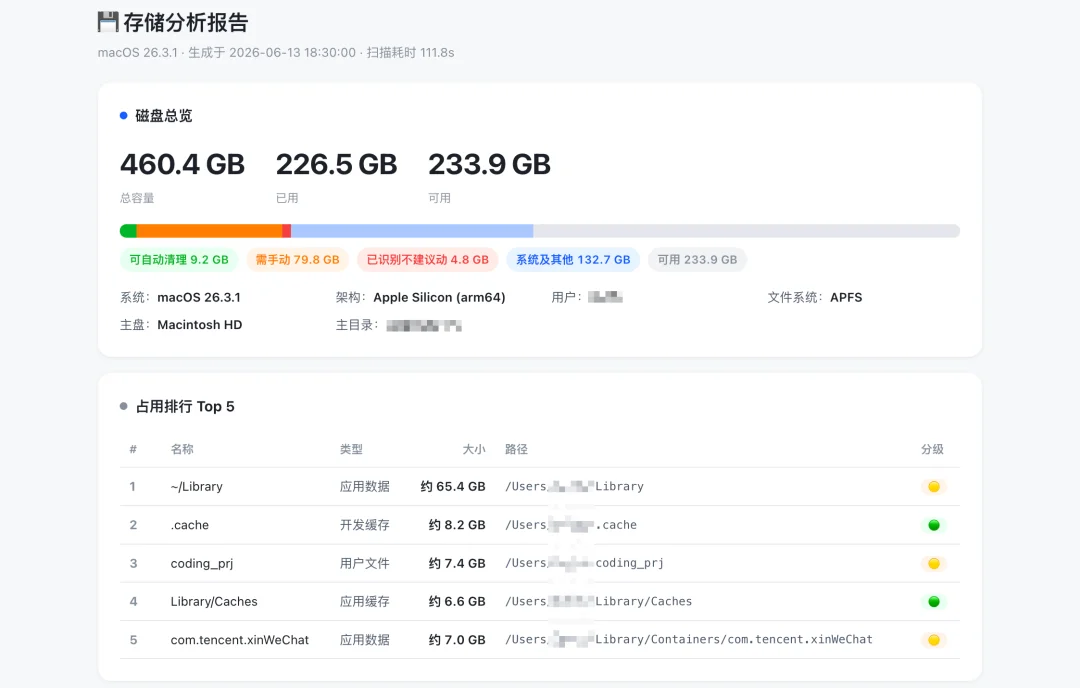The image size is (1080, 688).
Task: Click the 约 65.4 GB size cell
Action: tap(453, 487)
